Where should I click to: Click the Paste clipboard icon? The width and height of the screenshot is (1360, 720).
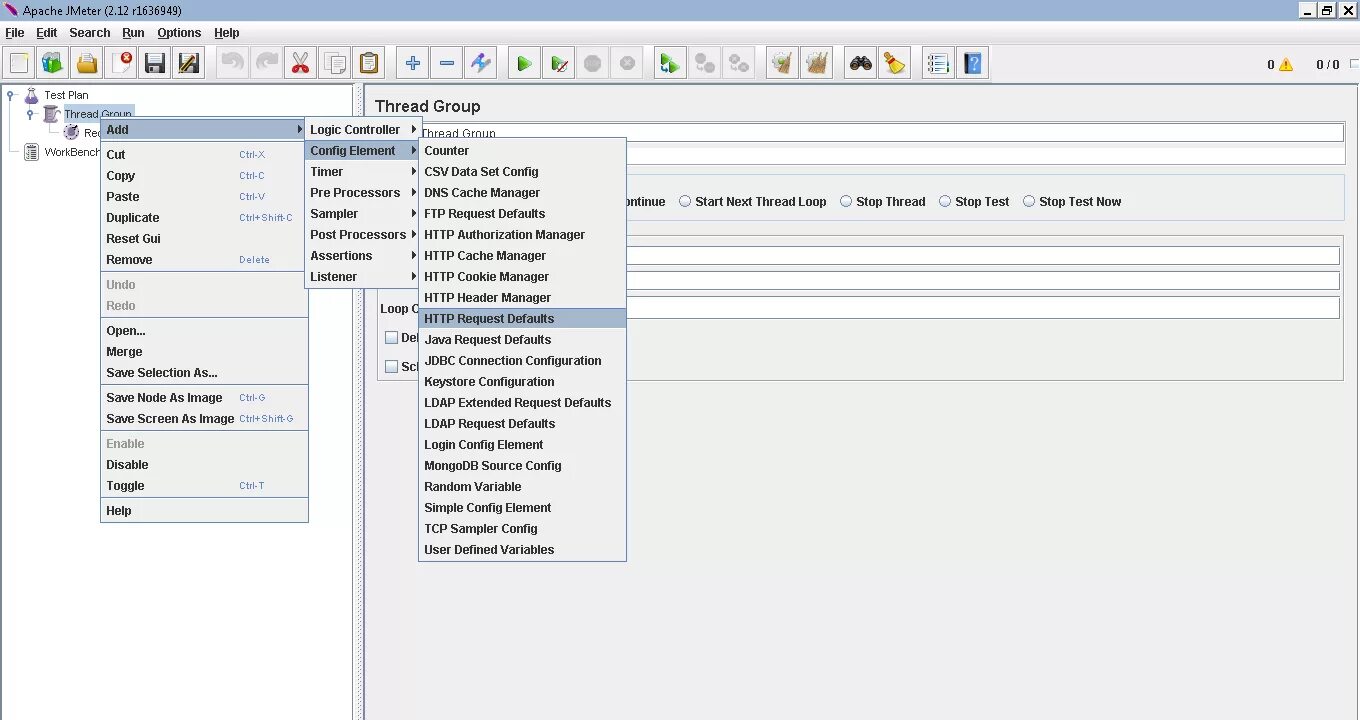[368, 64]
